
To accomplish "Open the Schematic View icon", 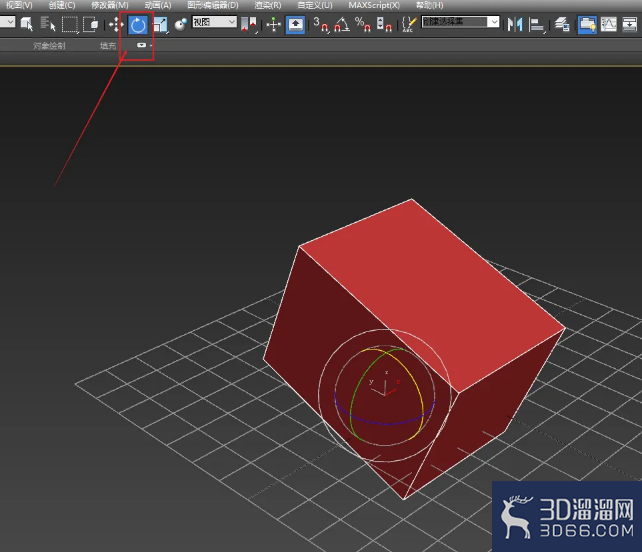I will tap(629, 25).
